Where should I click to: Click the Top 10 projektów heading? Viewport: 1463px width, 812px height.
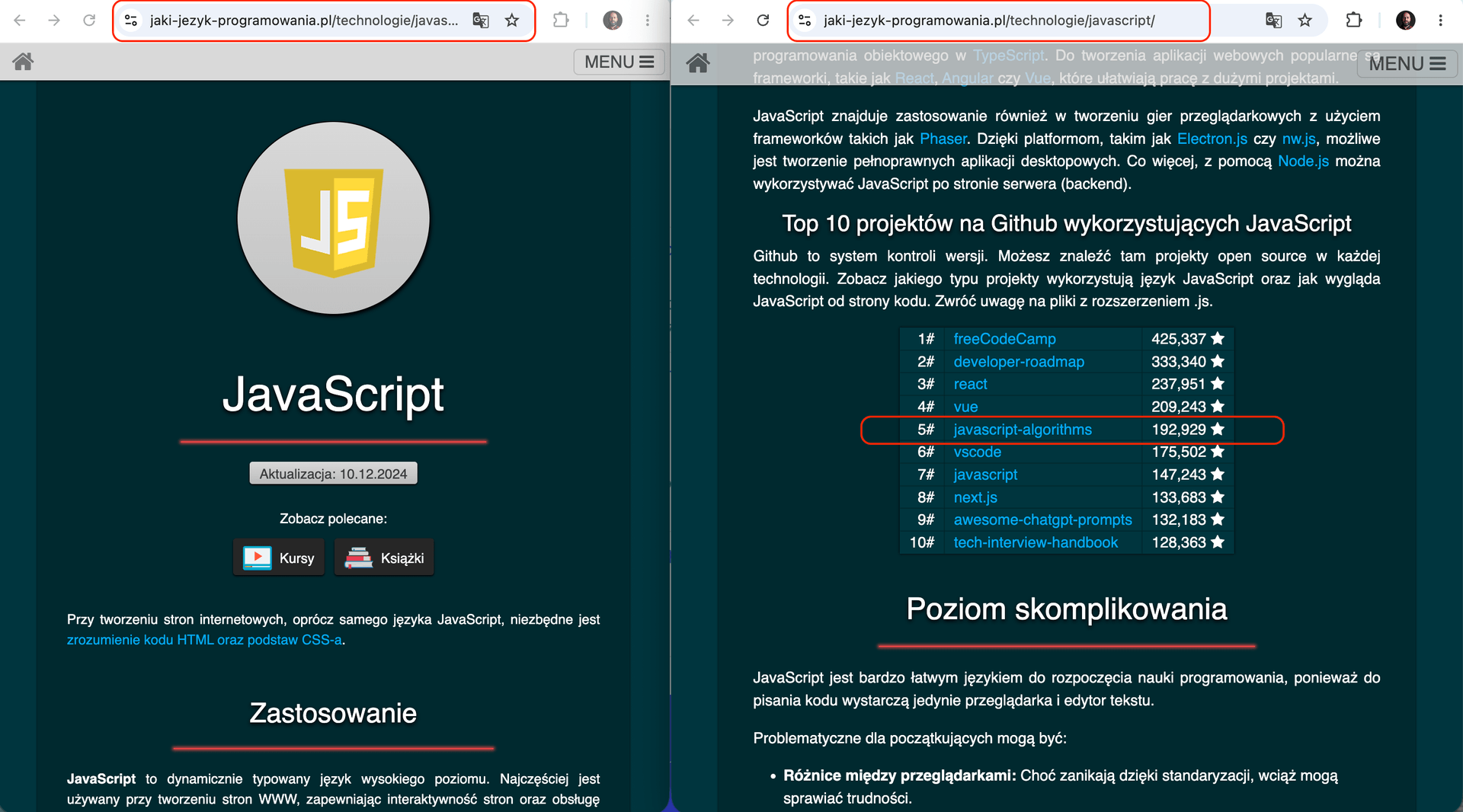(1067, 224)
